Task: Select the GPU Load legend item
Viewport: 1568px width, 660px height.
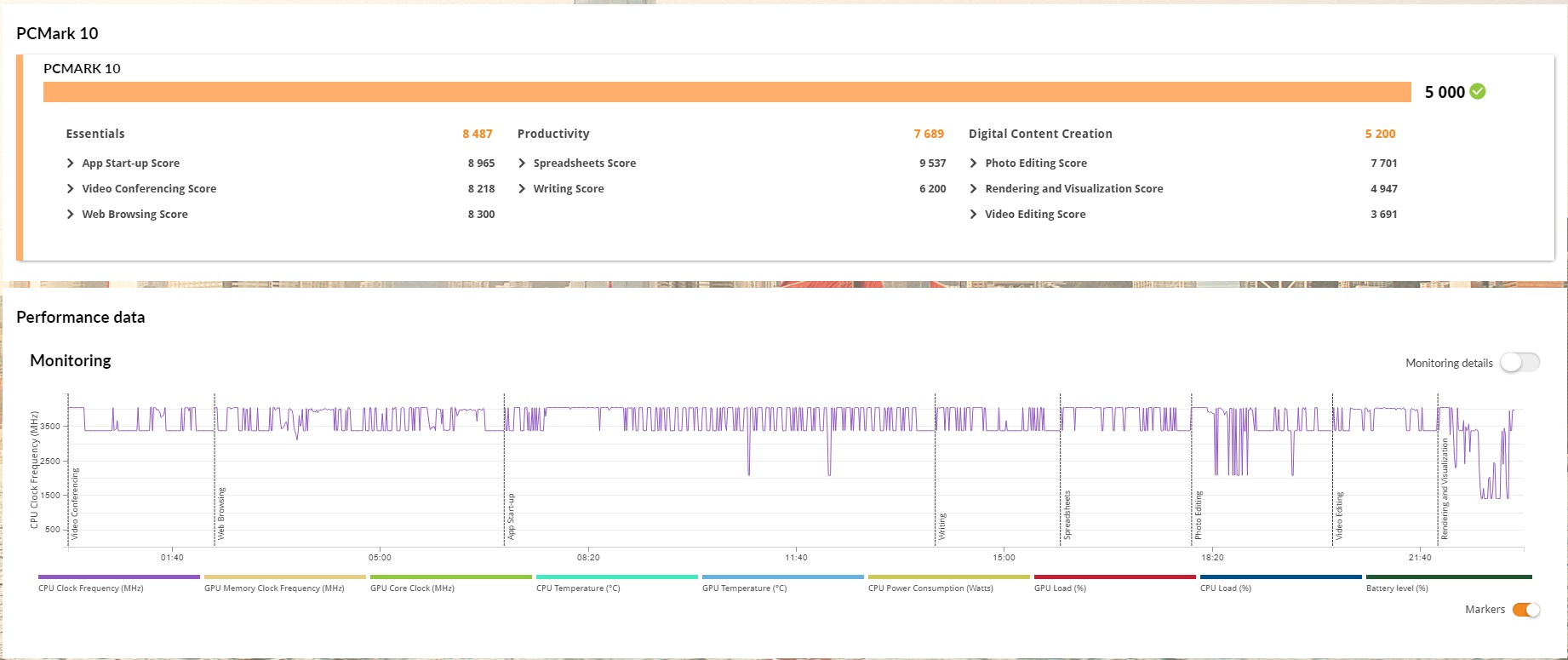Action: (1115, 583)
